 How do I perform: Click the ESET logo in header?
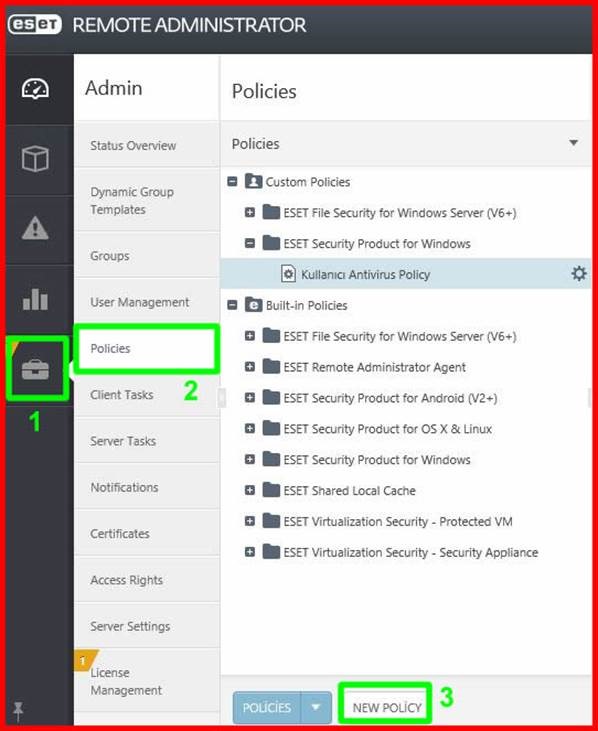tap(35, 24)
